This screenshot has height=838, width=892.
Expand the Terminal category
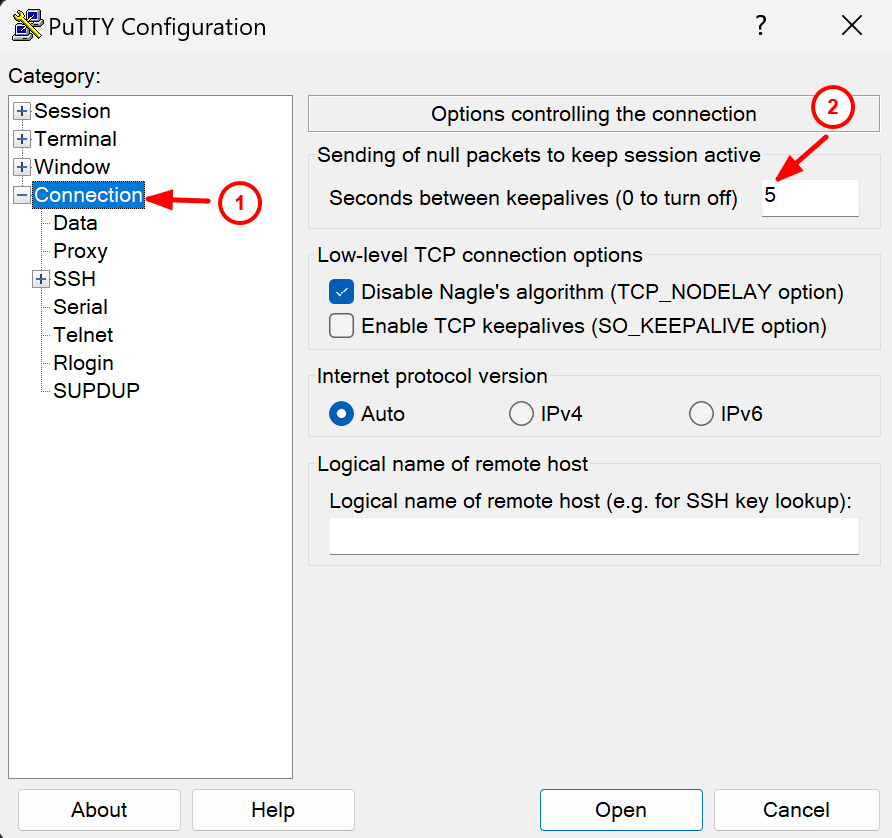pos(20,139)
